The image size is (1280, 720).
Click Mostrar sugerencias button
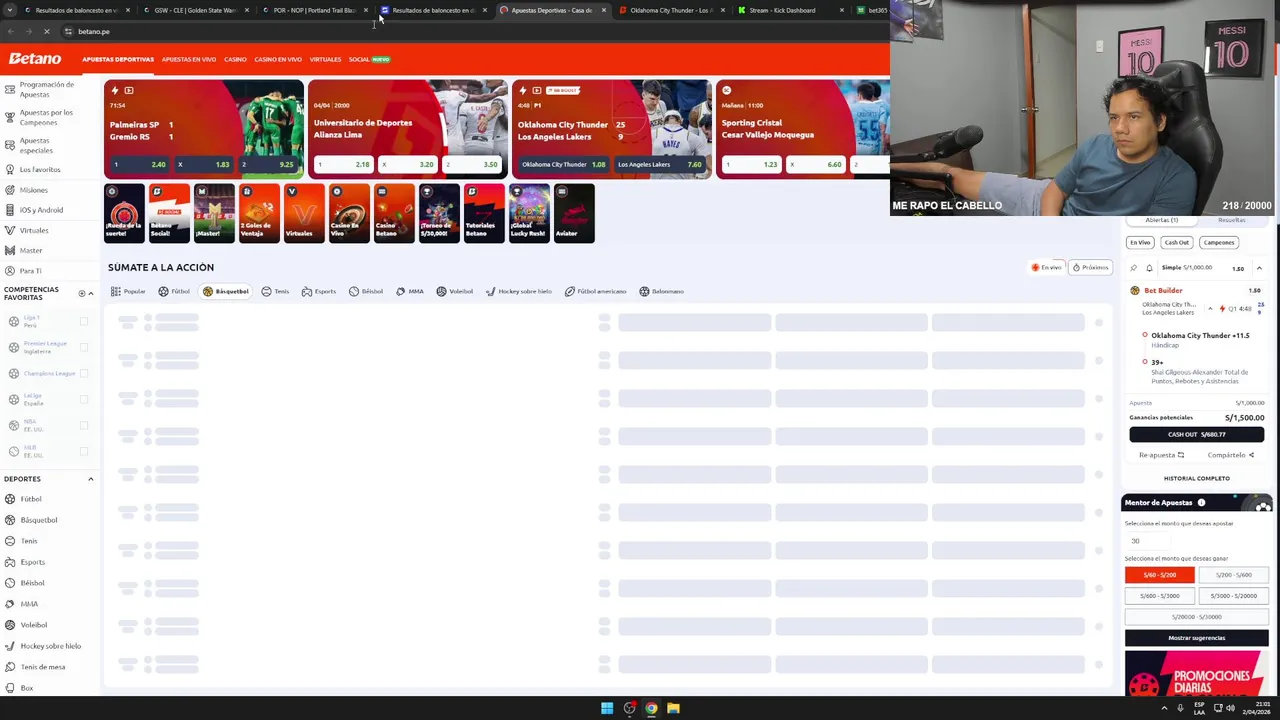click(x=1196, y=638)
